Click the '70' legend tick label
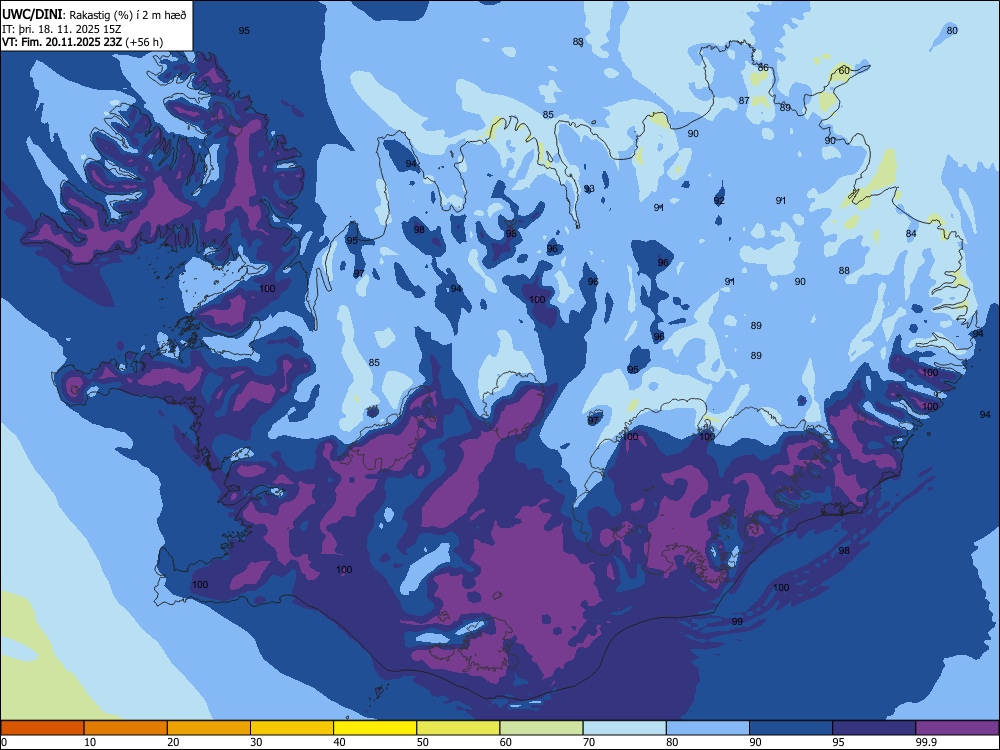The height and width of the screenshot is (750, 1000). pos(589,742)
